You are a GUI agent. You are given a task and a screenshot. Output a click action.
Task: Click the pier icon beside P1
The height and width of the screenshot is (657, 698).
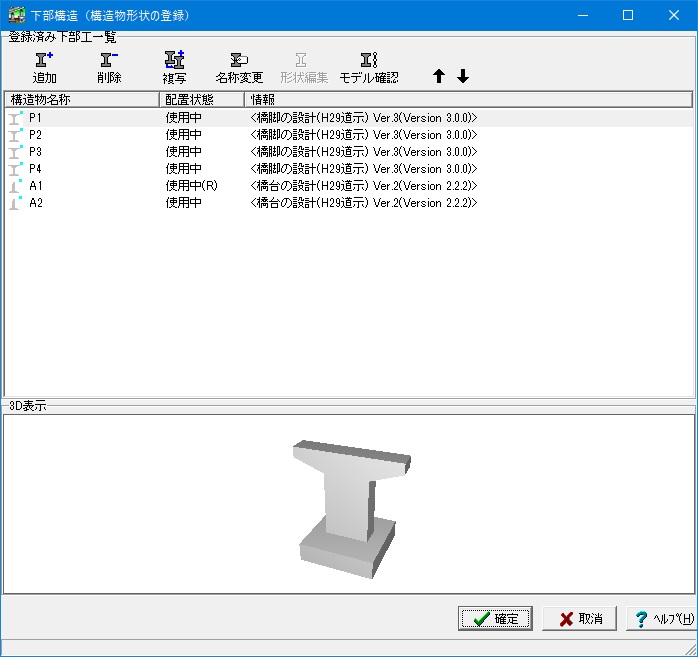pyautogui.click(x=16, y=118)
